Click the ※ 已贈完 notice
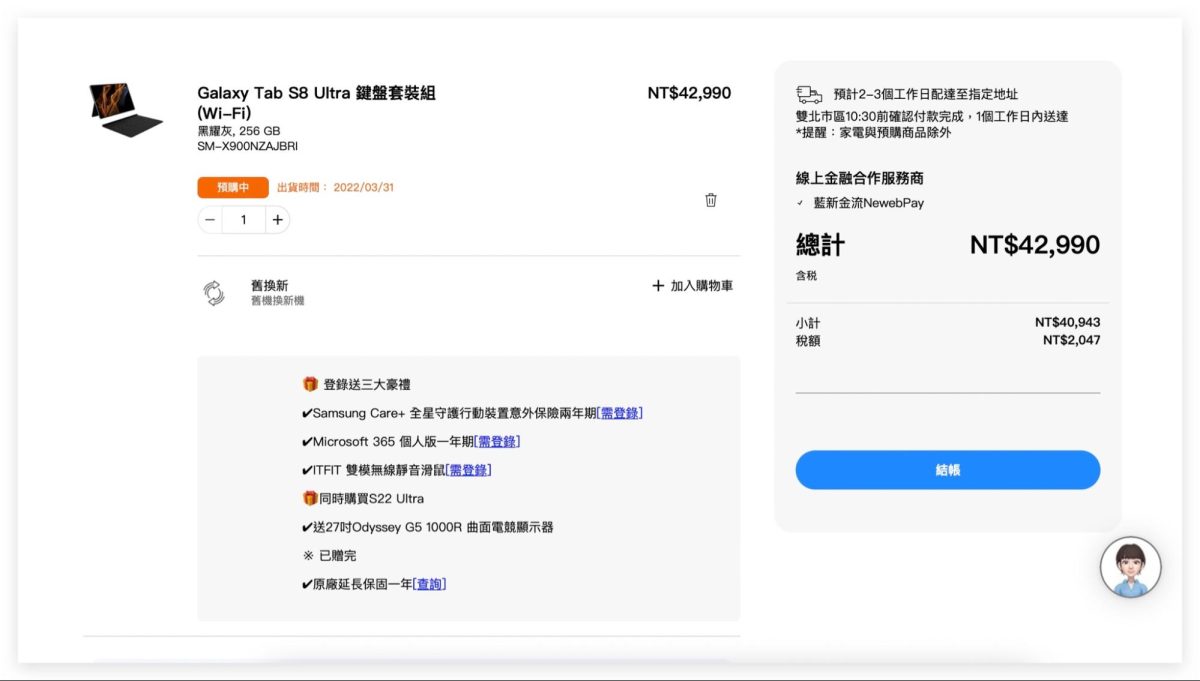This screenshot has width=1200, height=681. (x=329, y=555)
